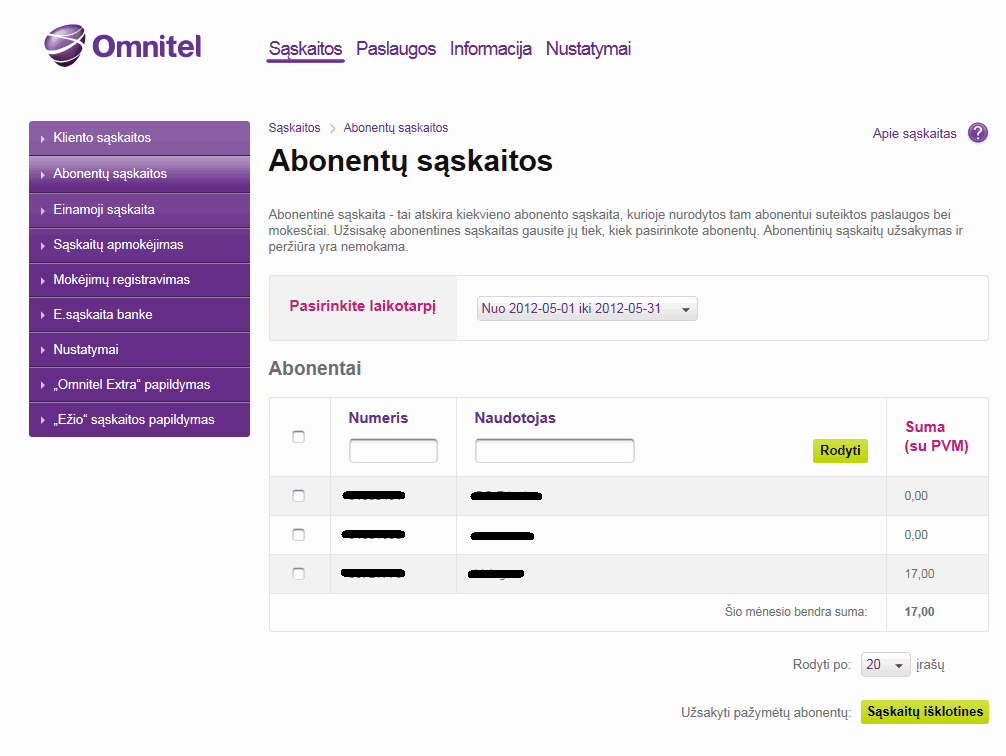The image size is (1006, 756).
Task: Click the bold 17,00 monthly total
Action: coord(919,612)
